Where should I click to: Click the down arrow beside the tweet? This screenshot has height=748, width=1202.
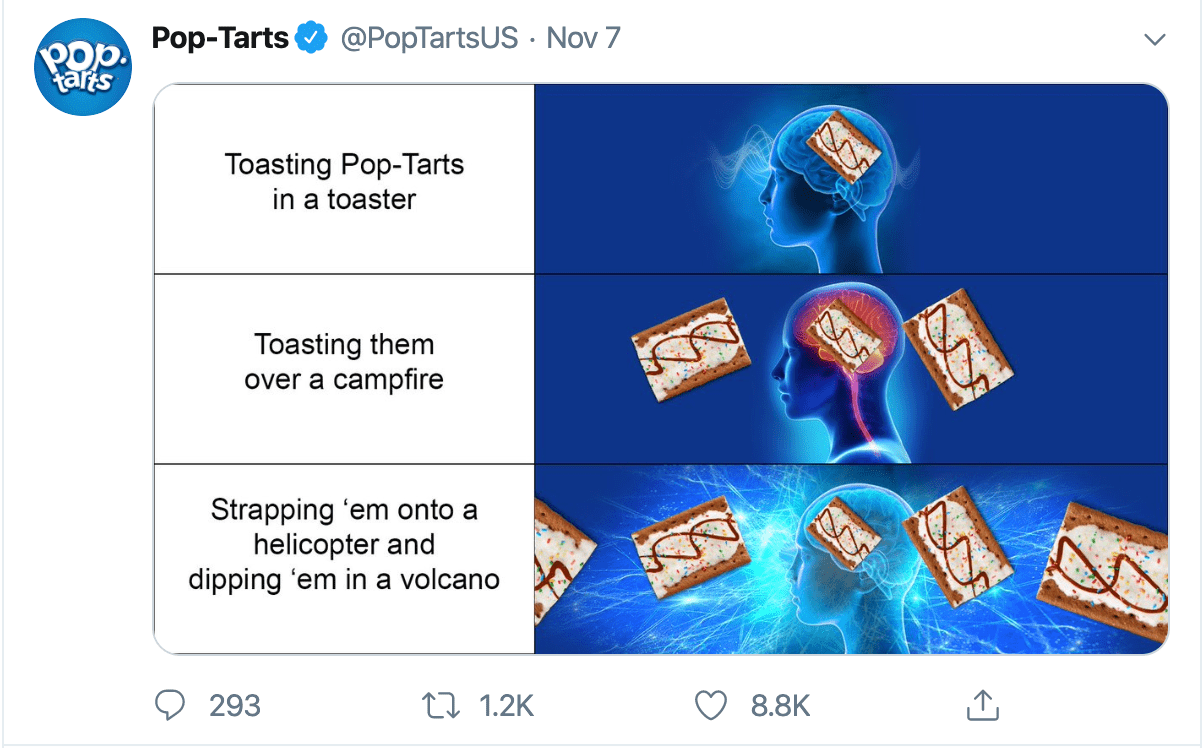[1155, 37]
